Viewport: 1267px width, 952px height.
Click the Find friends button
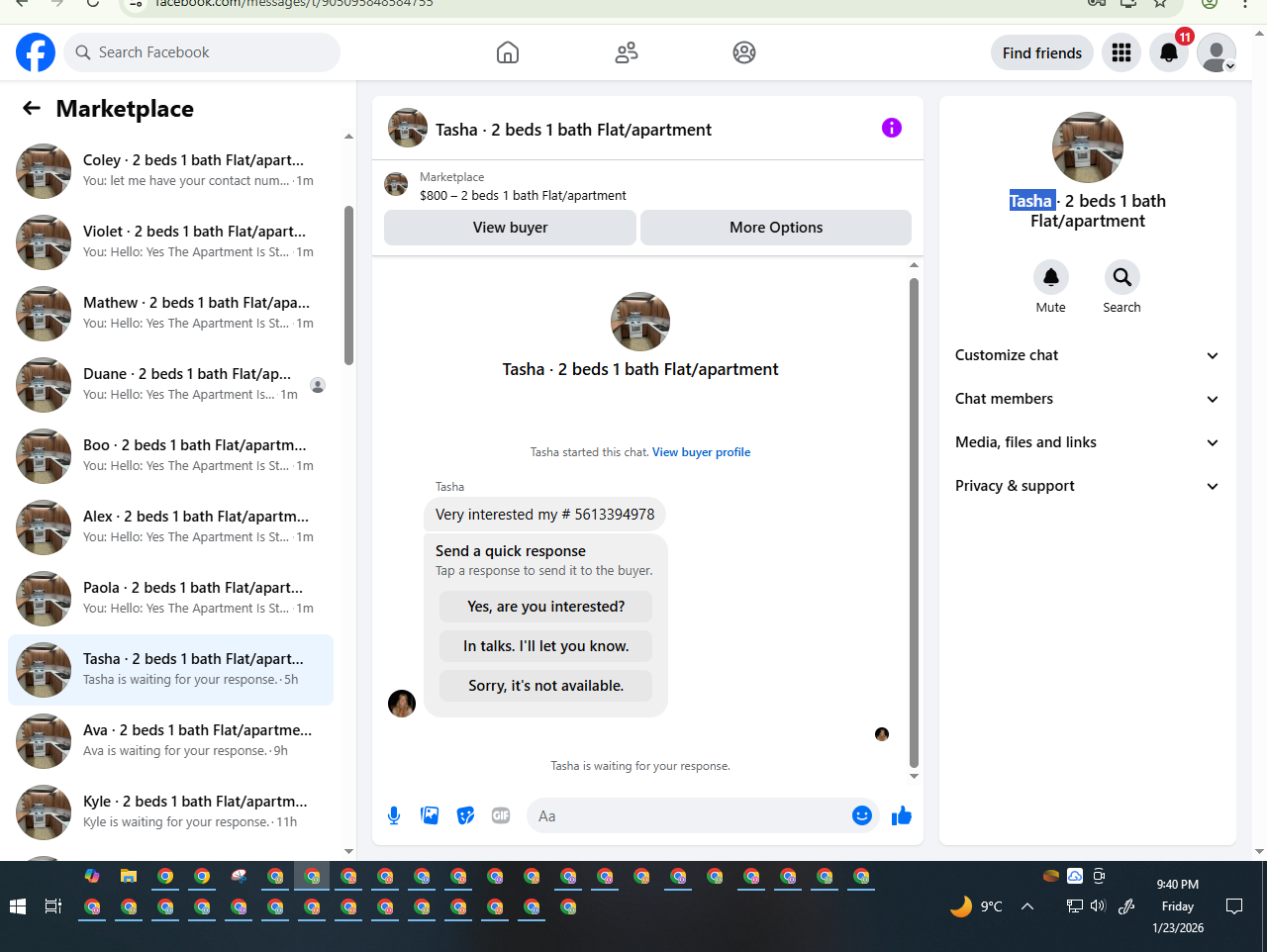coord(1042,52)
